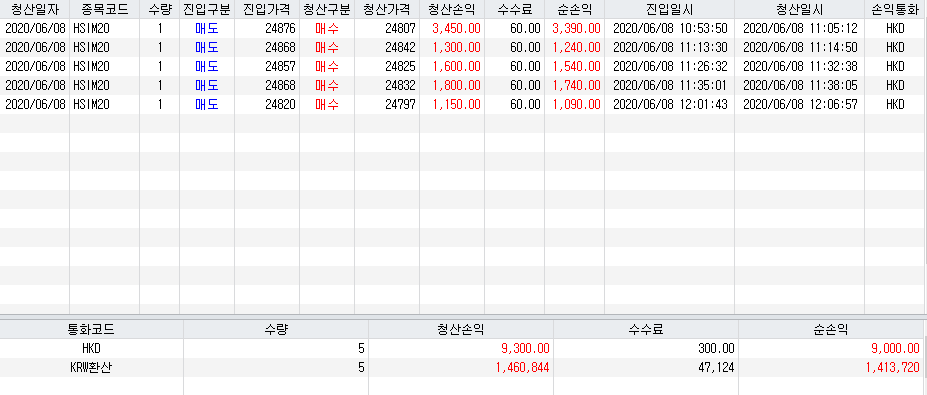Viewport: 927px width, 395px height.
Task: Click entry time 2020/06/08 11:13:30
Action: pyautogui.click(x=670, y=47)
